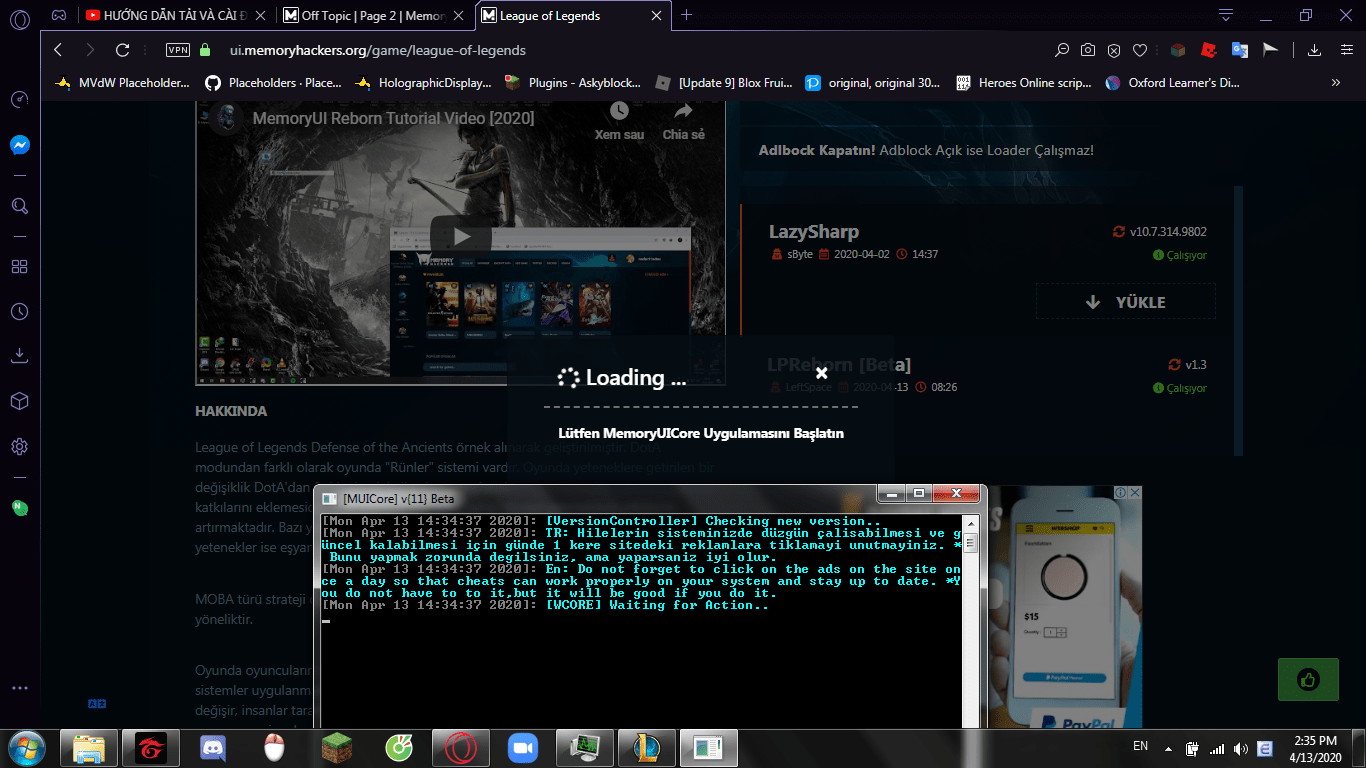Reload the current page
The width and height of the screenshot is (1366, 768).
pyautogui.click(x=123, y=50)
